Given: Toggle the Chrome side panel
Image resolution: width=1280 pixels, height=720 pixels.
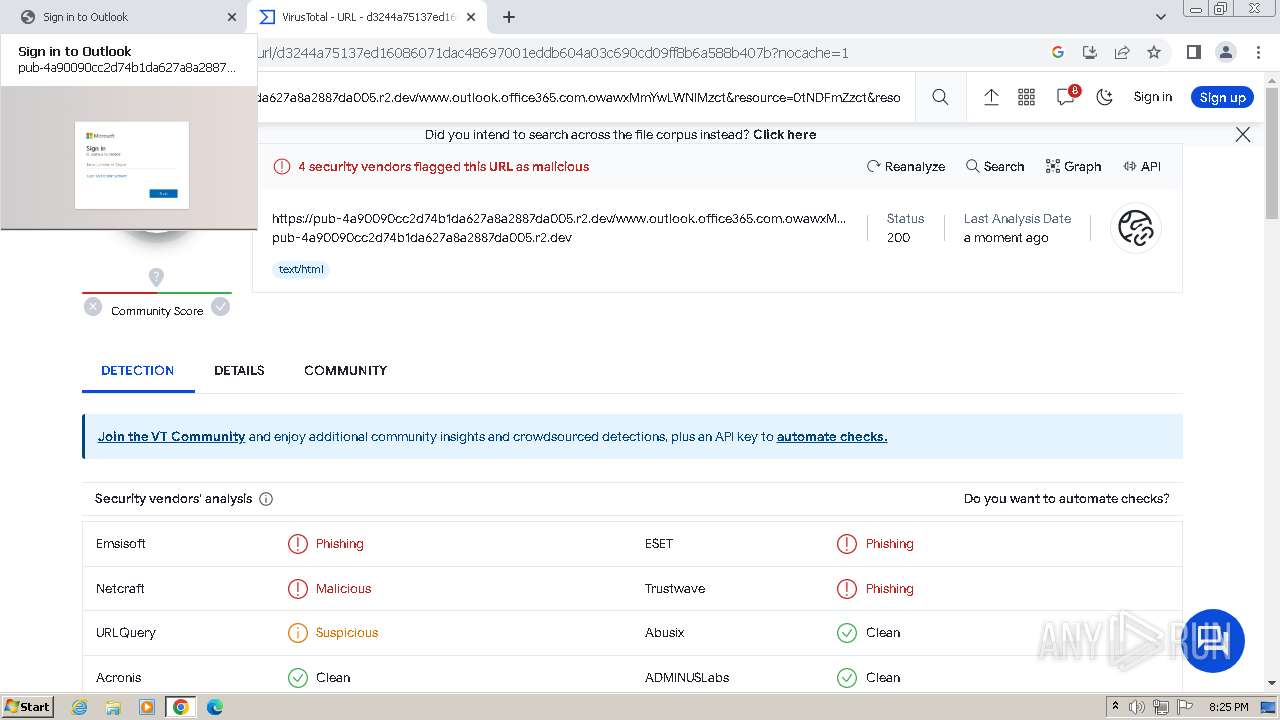Looking at the screenshot, I should point(1193,52).
